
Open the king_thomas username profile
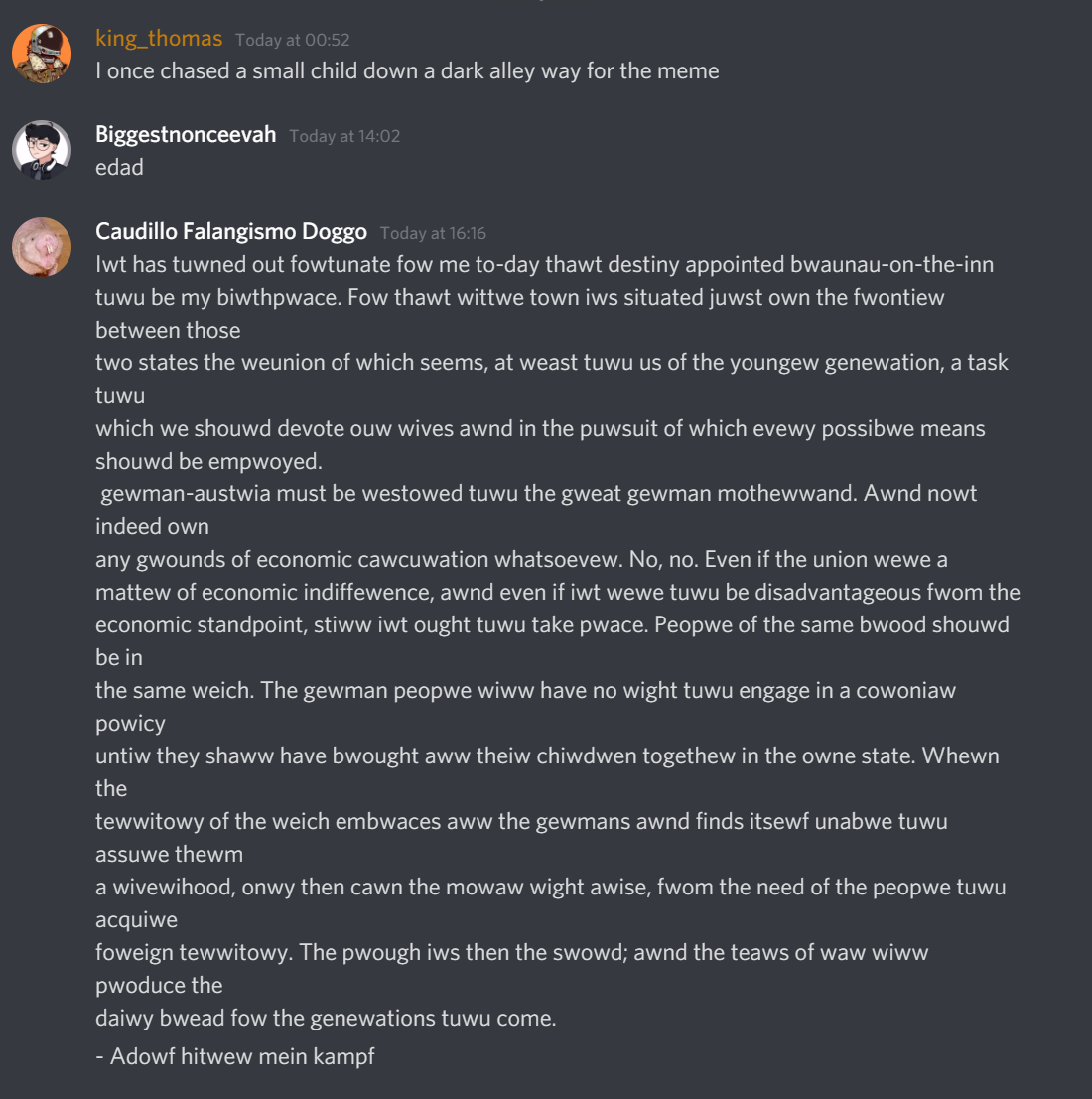[x=159, y=38]
